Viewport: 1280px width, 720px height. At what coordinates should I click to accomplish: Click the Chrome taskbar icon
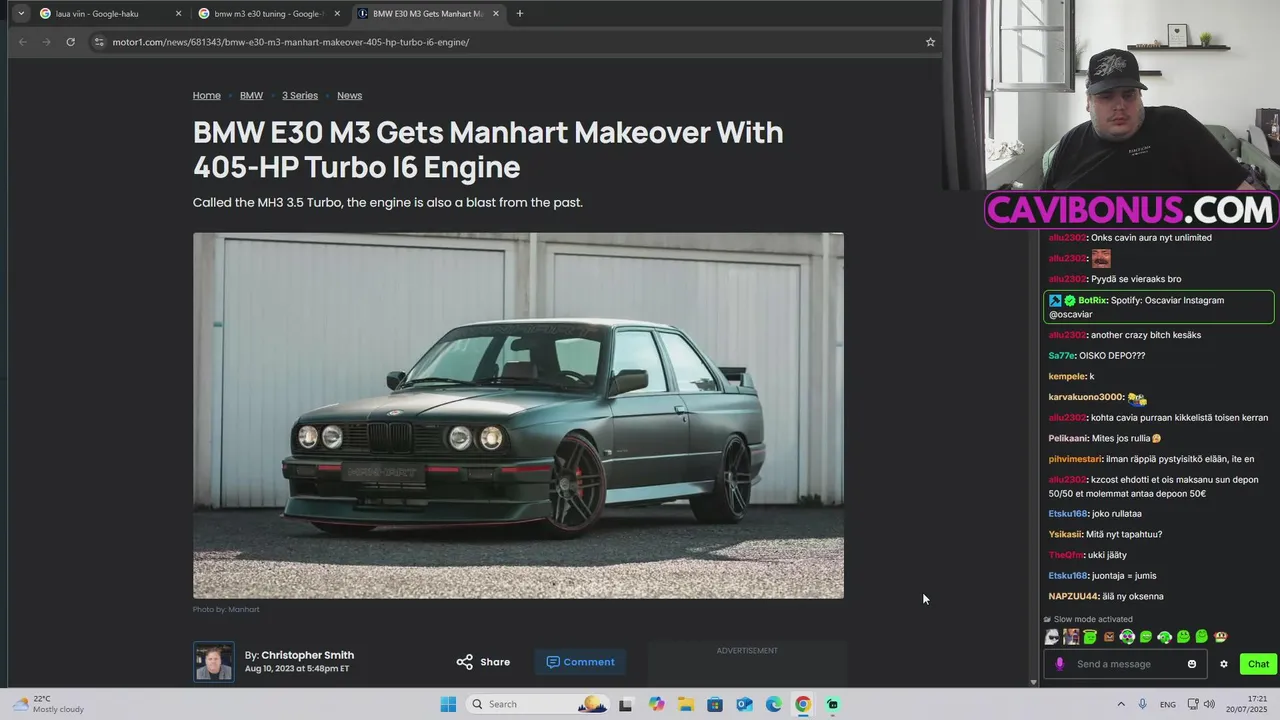803,704
